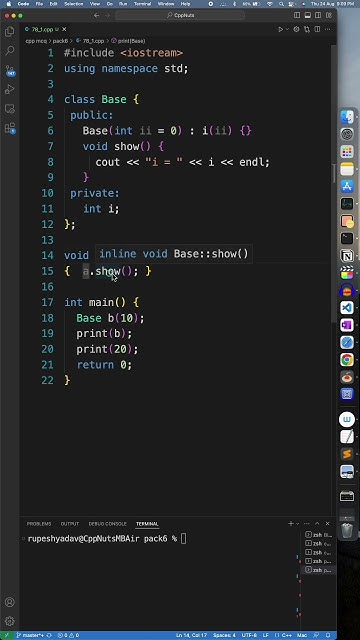Open the Accounts menu in activity bar
This screenshot has height=640, width=360.
(10, 602)
